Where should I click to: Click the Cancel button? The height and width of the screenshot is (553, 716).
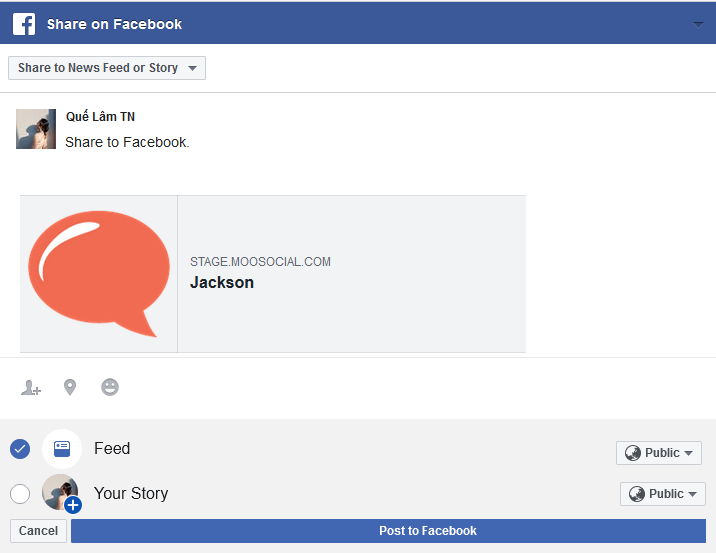[x=38, y=531]
